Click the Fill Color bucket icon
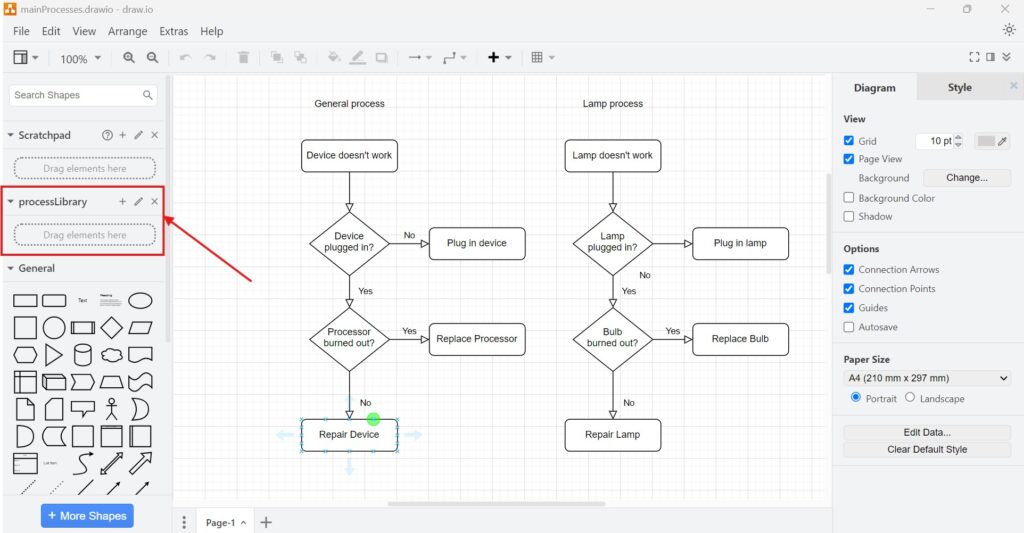Screen dimensions: 1024x533 (x=334, y=58)
